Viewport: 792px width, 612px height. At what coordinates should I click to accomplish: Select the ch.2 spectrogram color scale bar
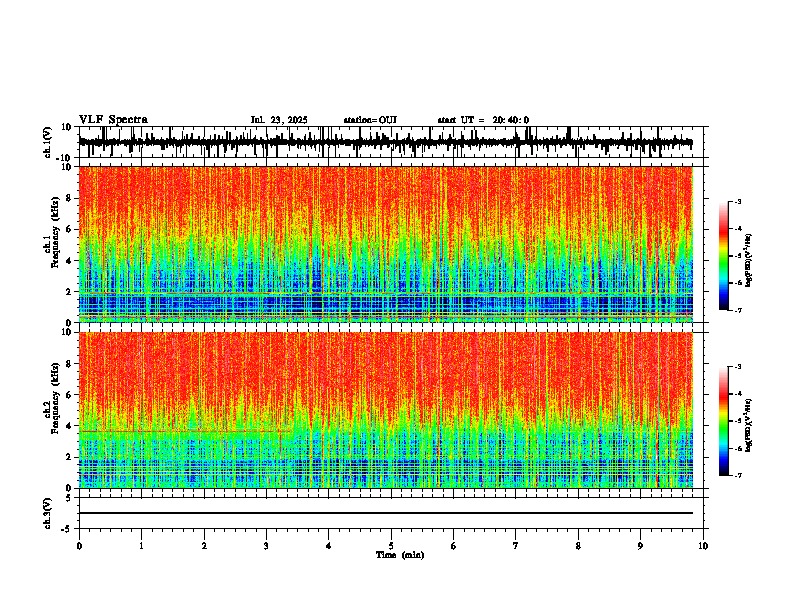coord(723,421)
